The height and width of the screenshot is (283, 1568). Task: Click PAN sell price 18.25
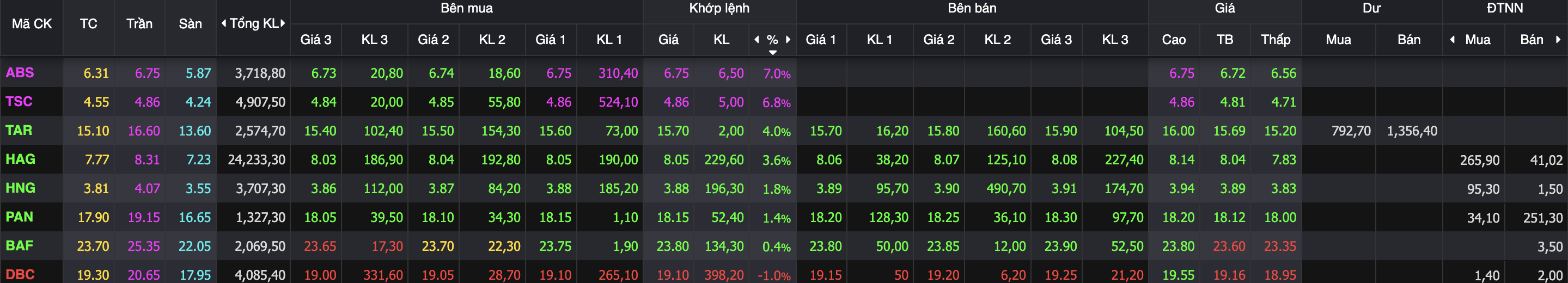[943, 218]
